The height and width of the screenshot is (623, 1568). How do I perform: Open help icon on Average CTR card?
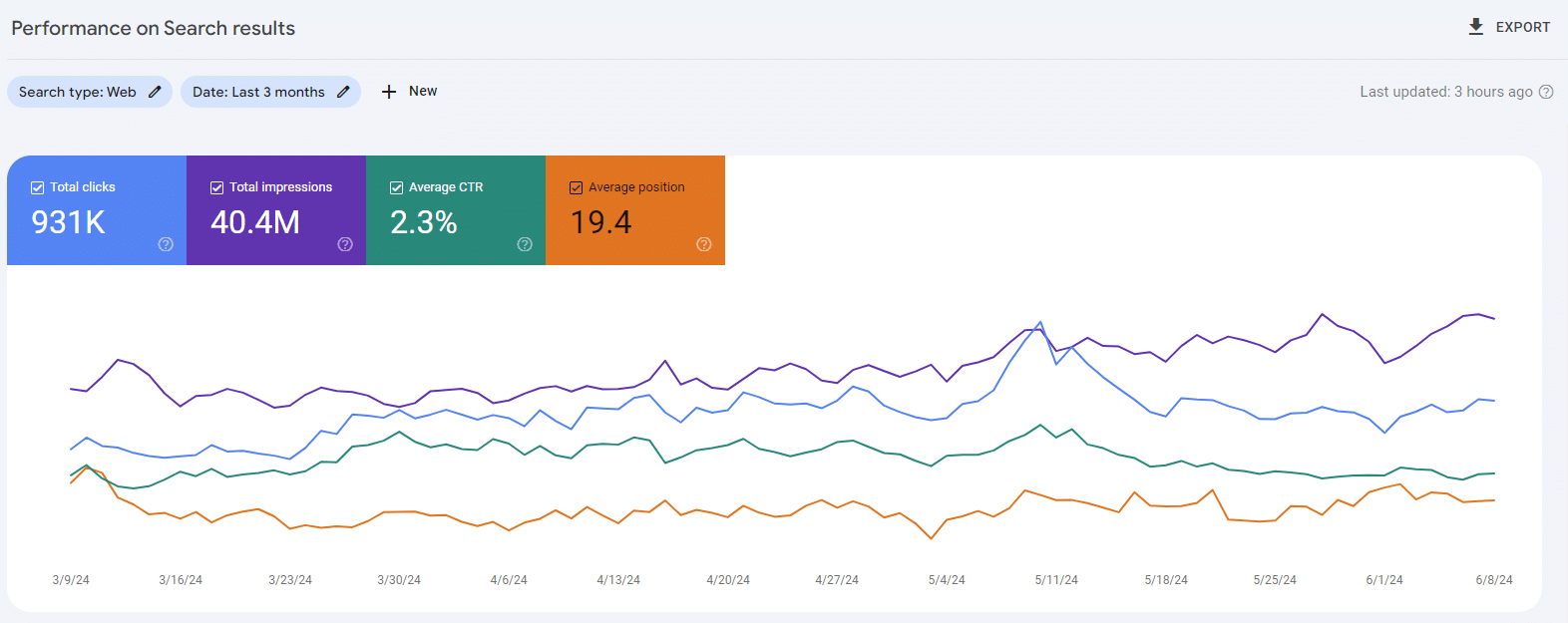525,244
